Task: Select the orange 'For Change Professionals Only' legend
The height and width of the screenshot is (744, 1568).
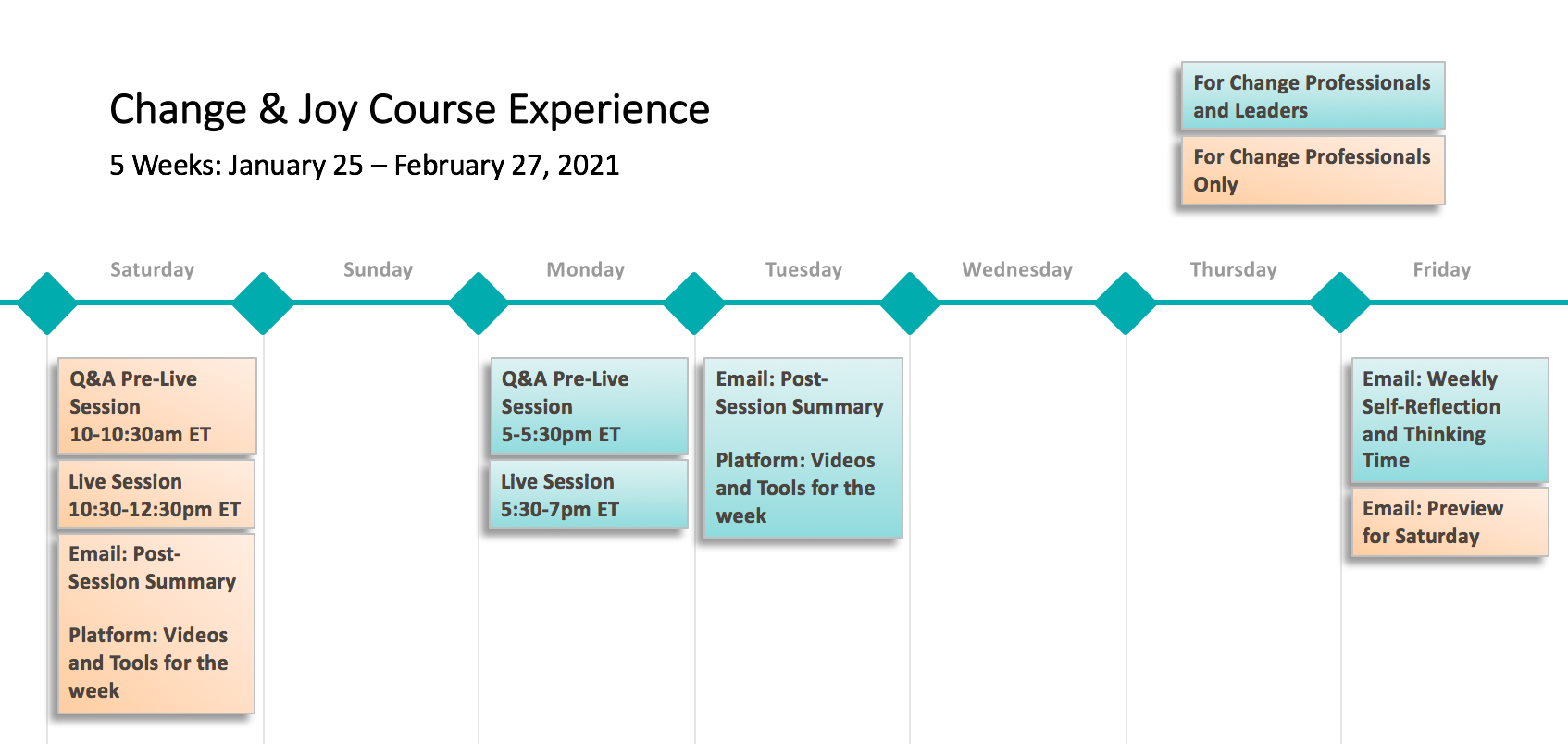Action: click(1313, 170)
